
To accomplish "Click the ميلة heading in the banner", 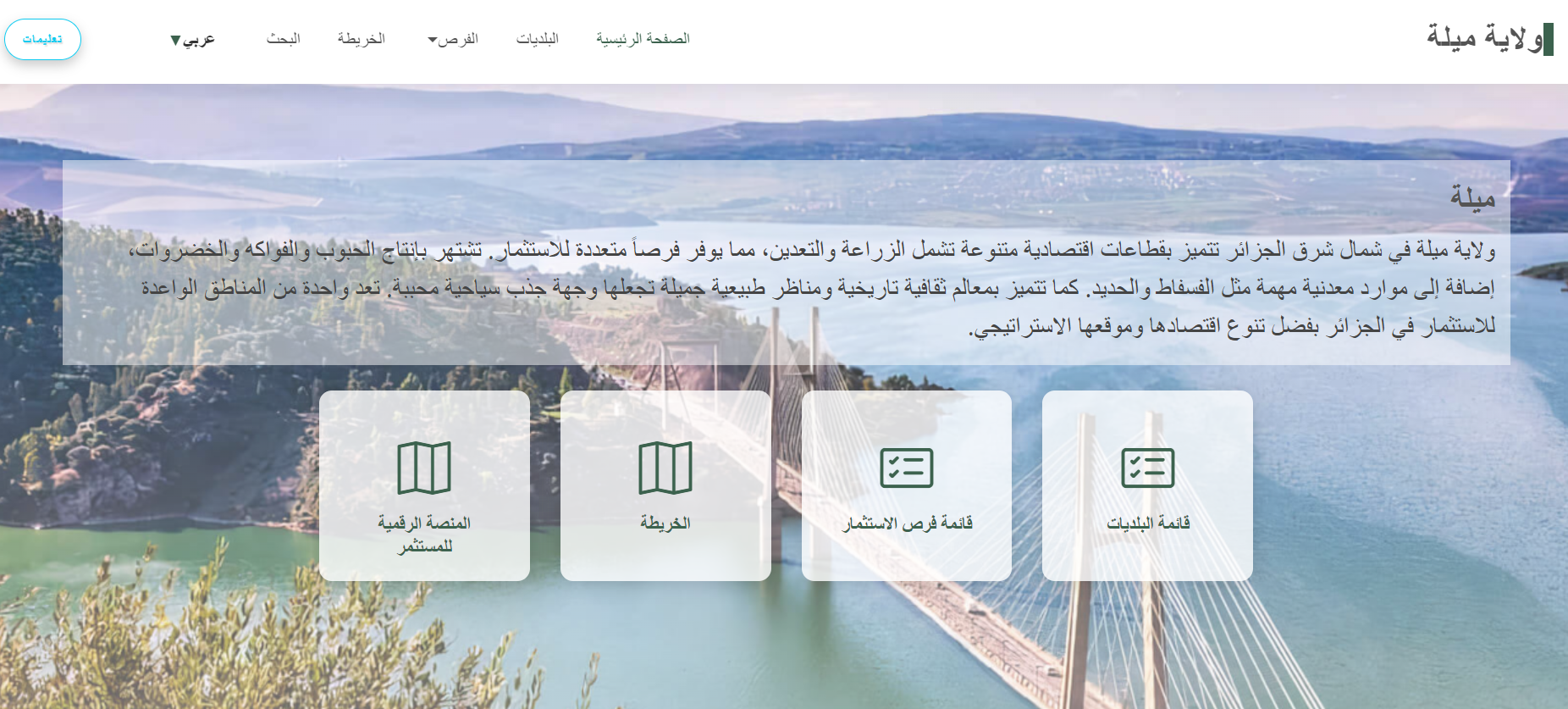I will click(1472, 197).
